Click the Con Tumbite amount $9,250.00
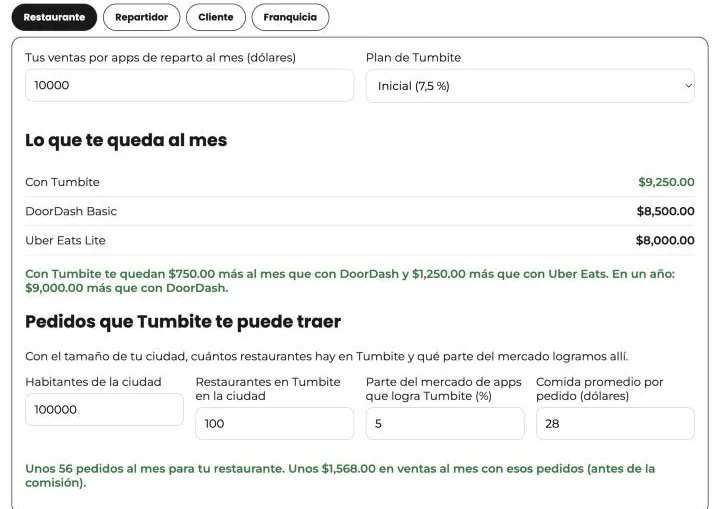The width and height of the screenshot is (720, 509). coord(666,182)
